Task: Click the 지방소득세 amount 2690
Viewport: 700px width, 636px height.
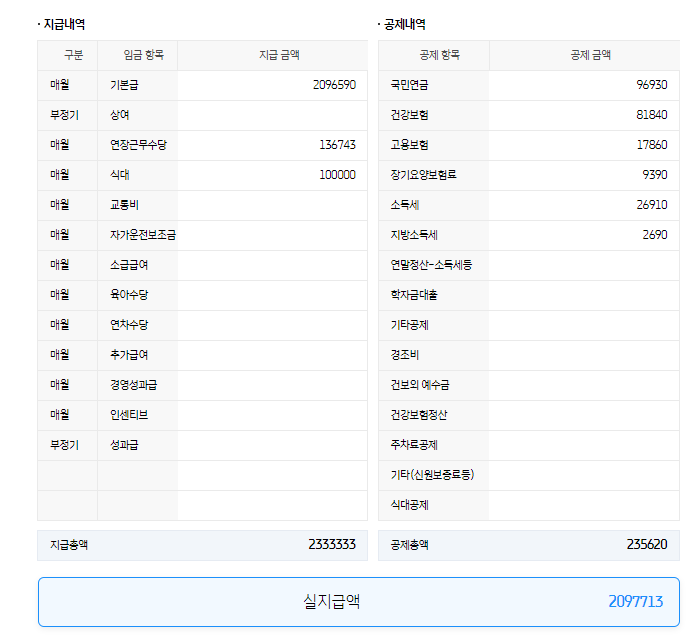Action: click(655, 235)
